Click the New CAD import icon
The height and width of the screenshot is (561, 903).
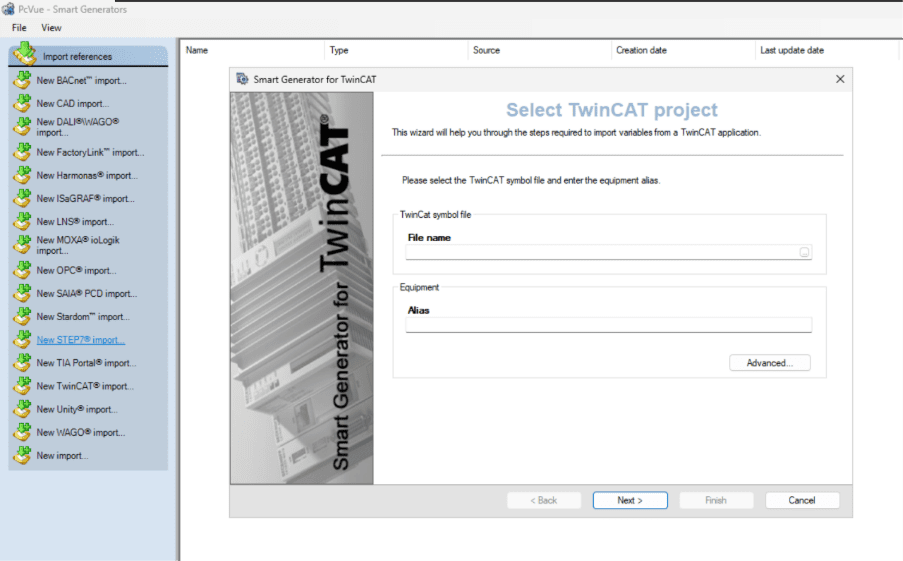[x=22, y=103]
